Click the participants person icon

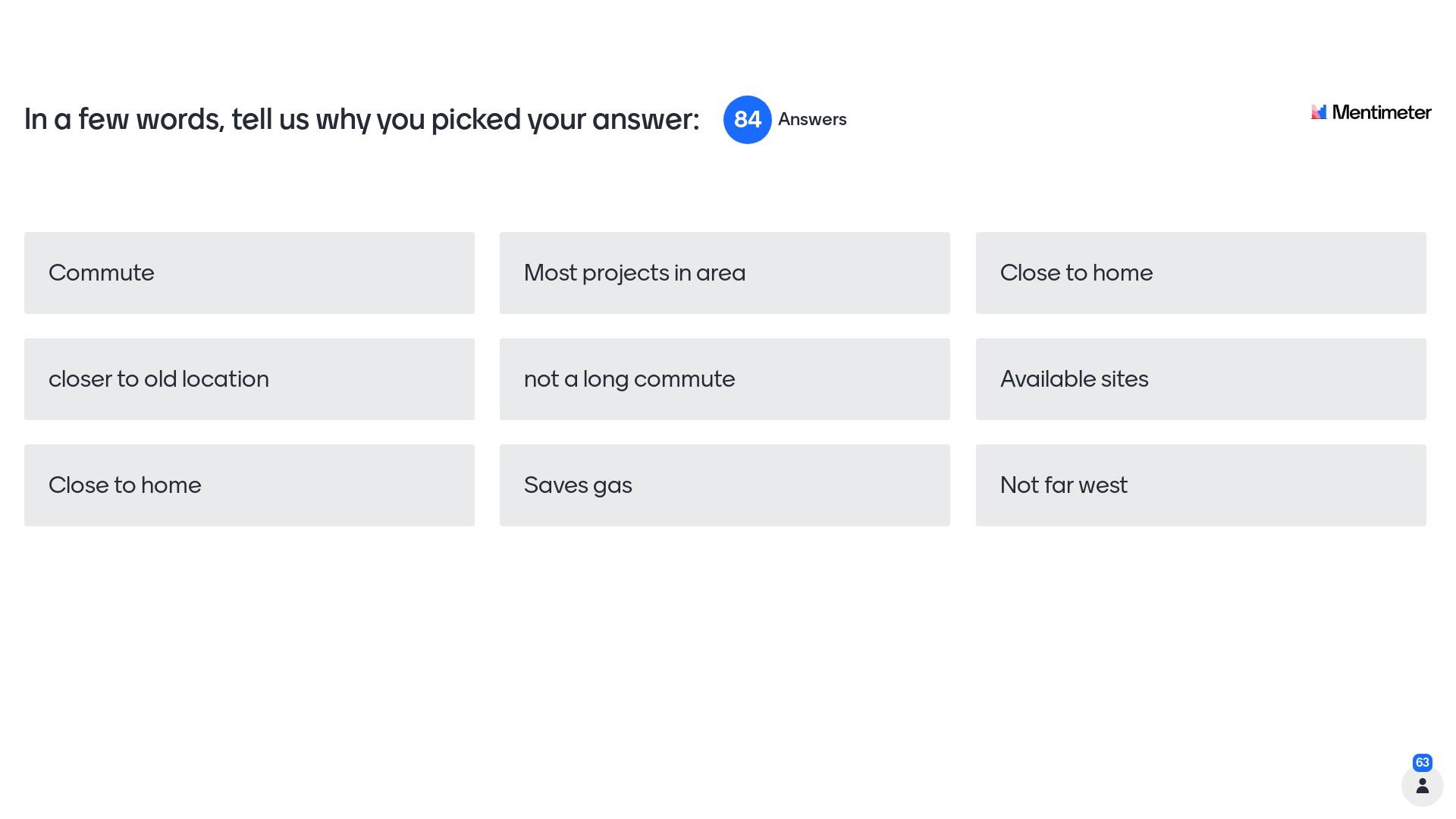point(1423,786)
